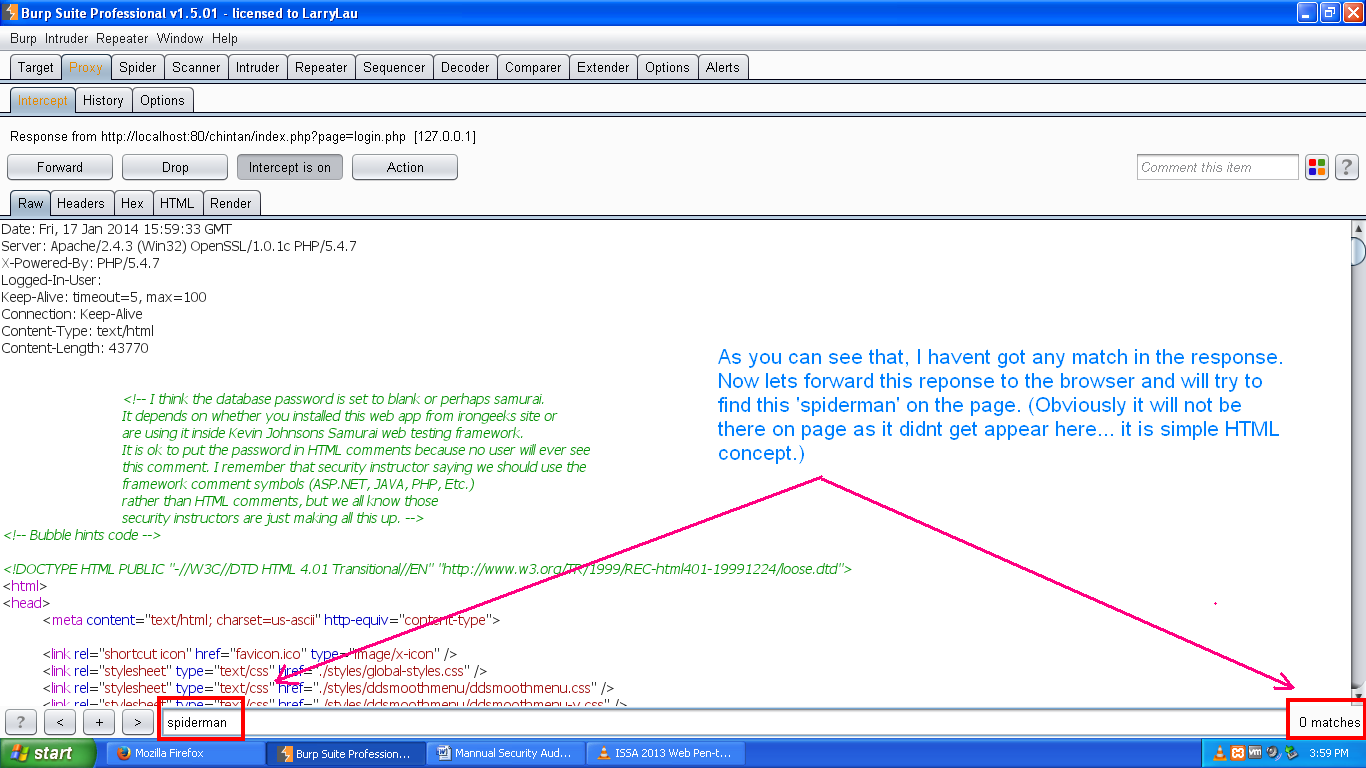This screenshot has height=768, width=1366.
Task: Open the Burp menu
Action: 23,38
